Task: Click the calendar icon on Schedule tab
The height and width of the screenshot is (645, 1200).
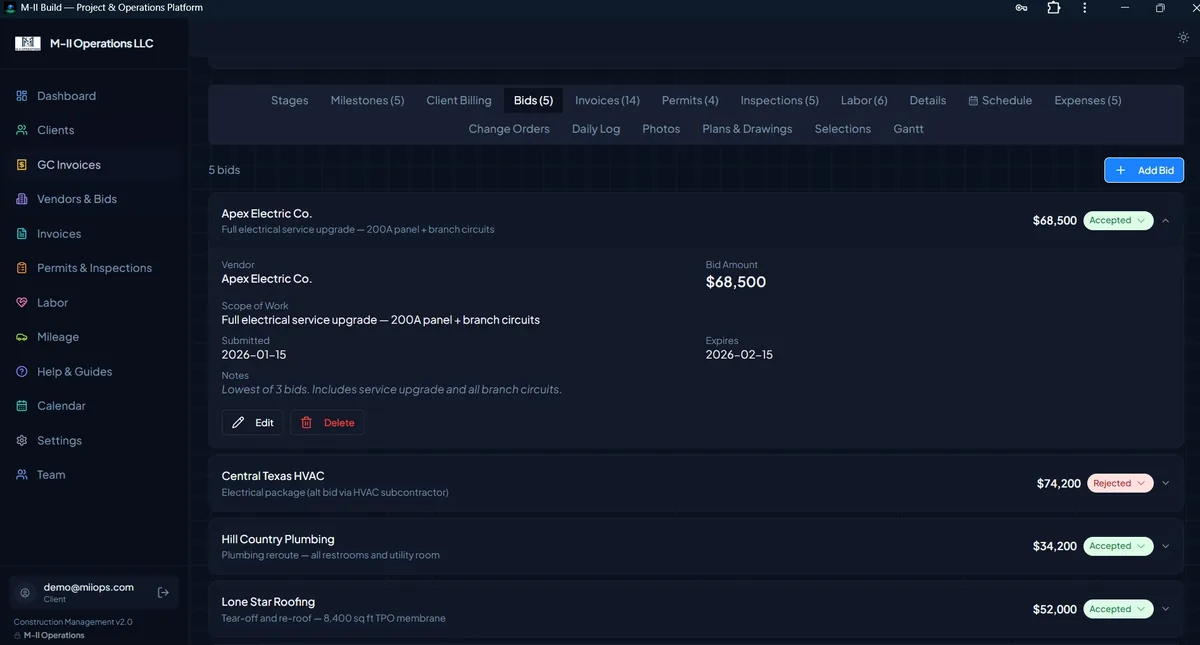Action: point(973,101)
